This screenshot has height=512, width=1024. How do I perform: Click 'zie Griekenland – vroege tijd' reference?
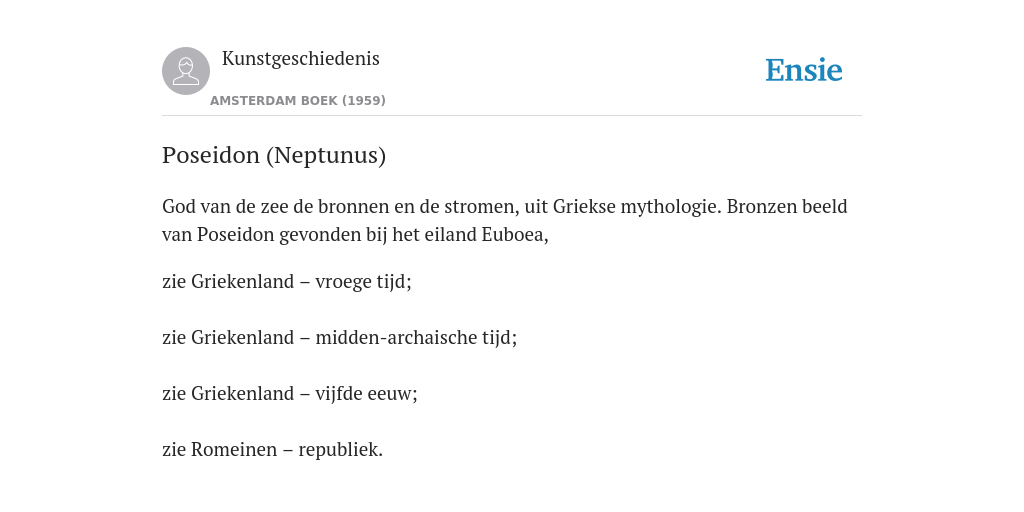[287, 281]
